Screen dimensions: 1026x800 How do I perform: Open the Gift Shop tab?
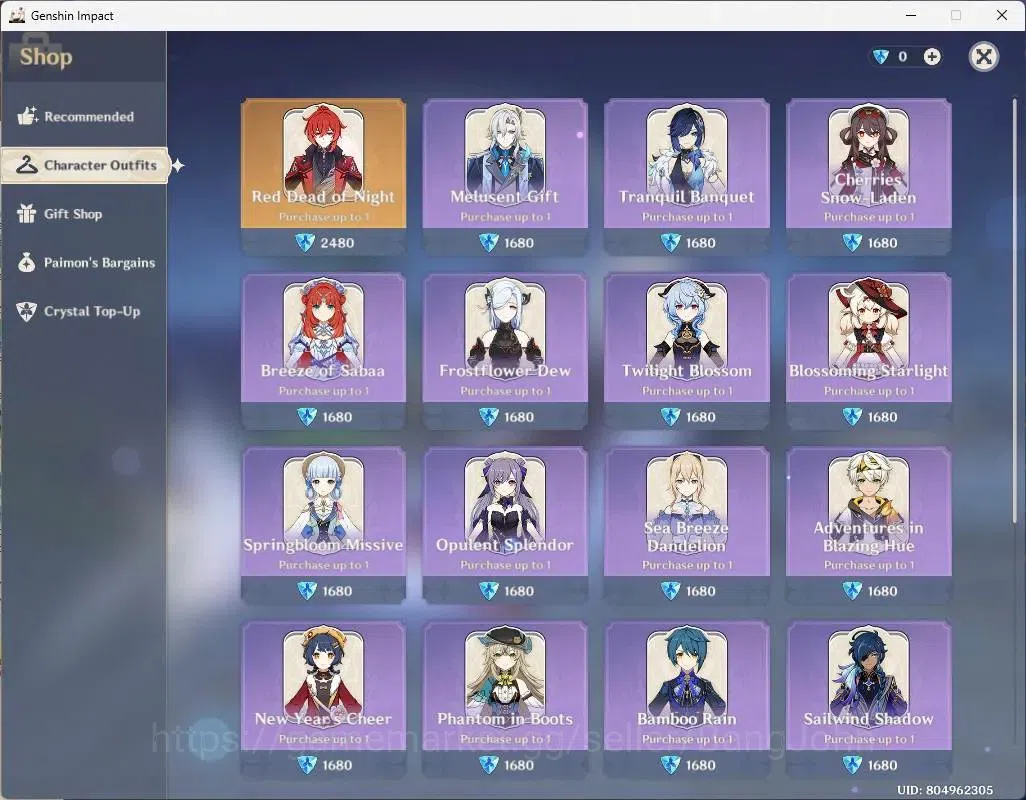pyautogui.click(x=83, y=214)
